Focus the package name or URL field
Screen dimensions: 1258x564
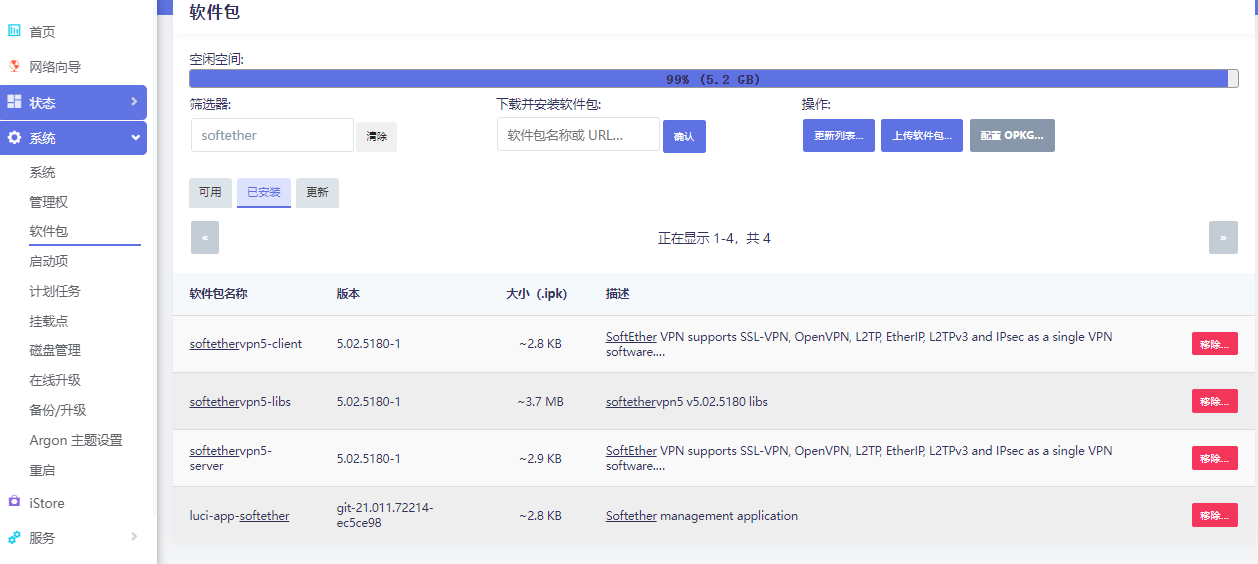tap(578, 135)
